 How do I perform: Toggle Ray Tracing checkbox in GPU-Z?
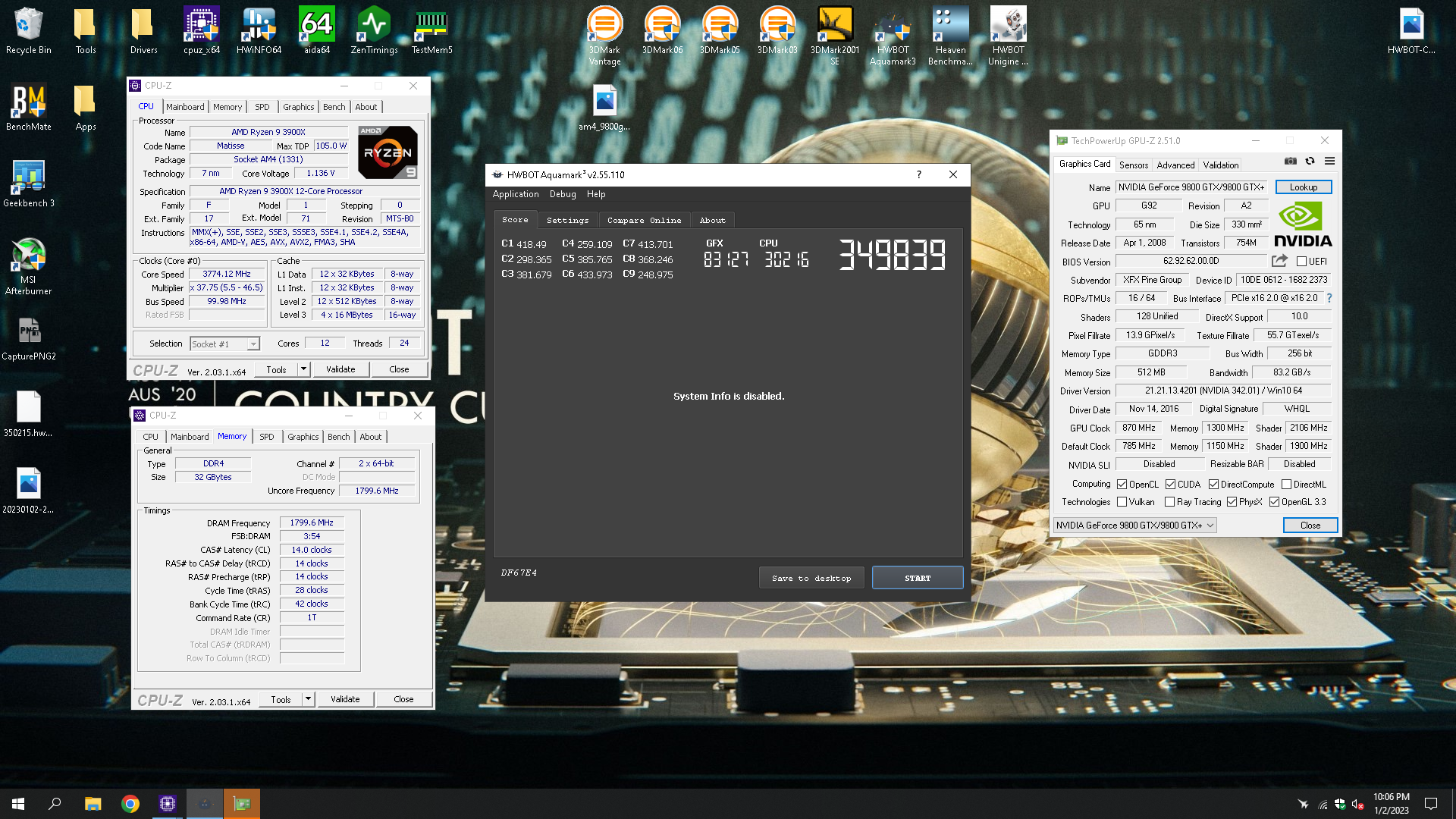tap(1170, 502)
